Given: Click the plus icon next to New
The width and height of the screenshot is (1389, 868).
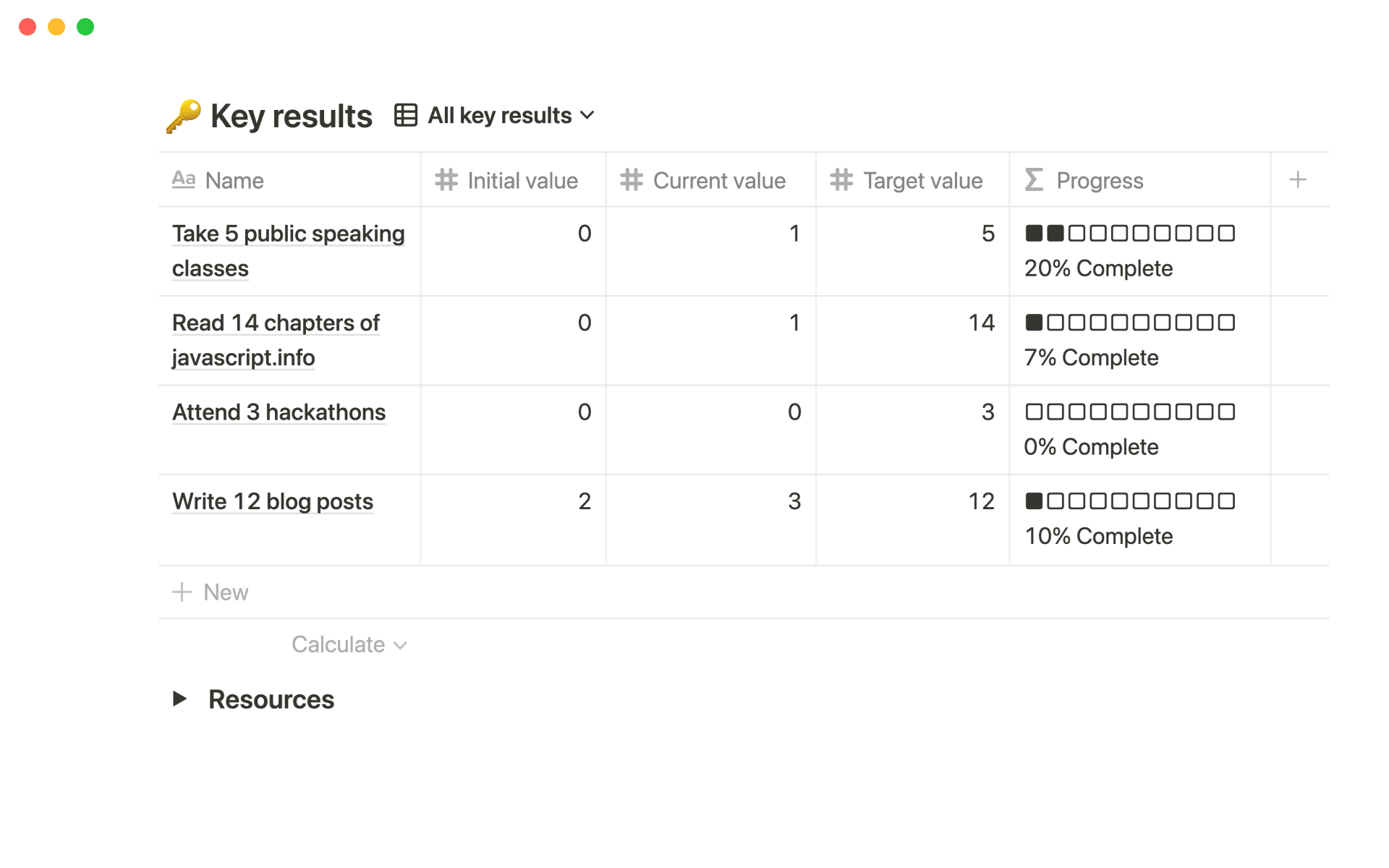Looking at the screenshot, I should coord(182,592).
